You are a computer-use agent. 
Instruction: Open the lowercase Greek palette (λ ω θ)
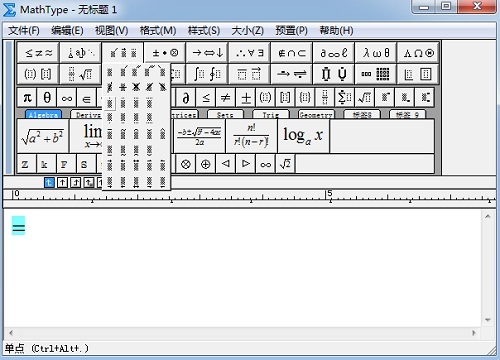(376, 53)
